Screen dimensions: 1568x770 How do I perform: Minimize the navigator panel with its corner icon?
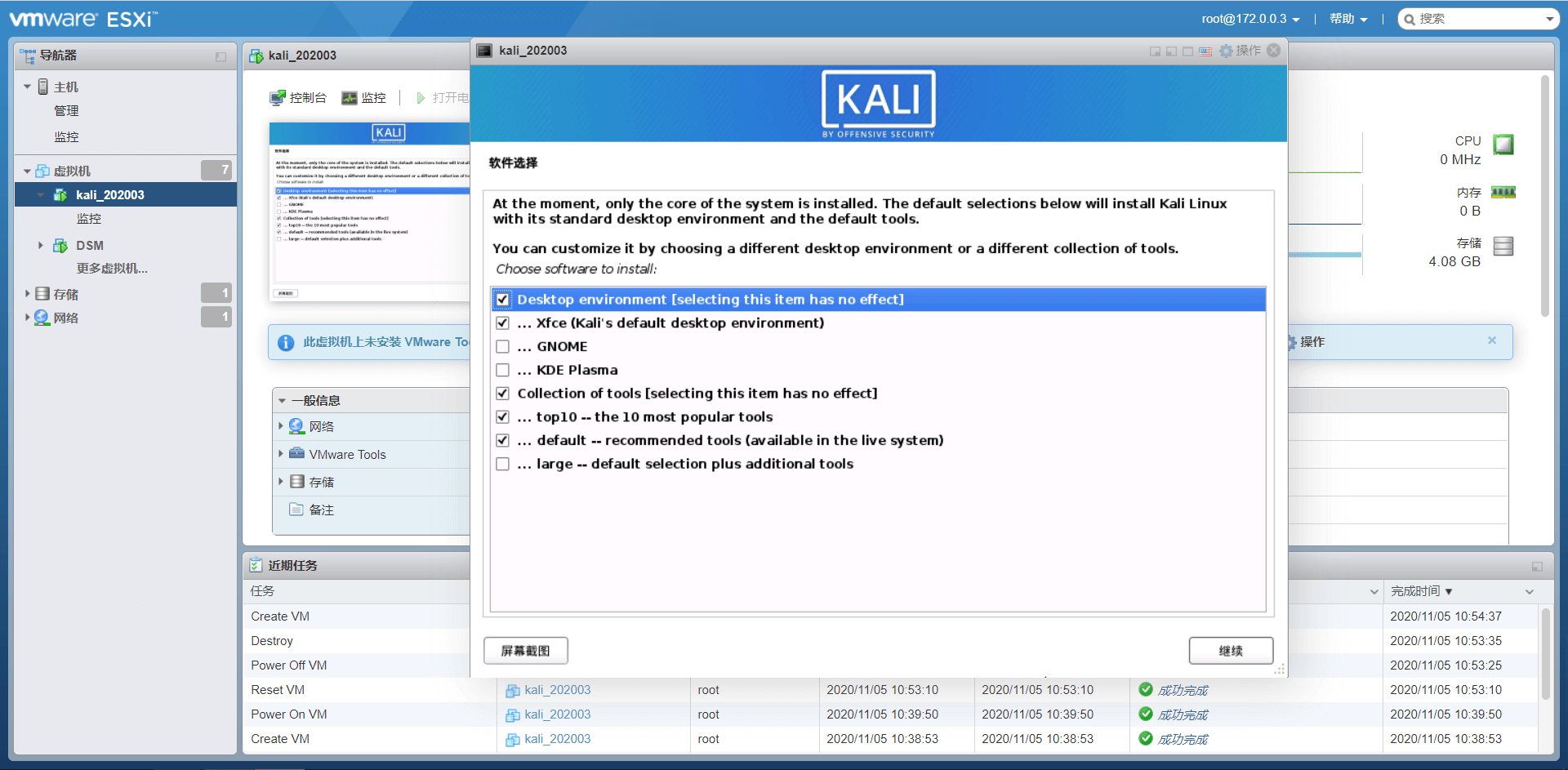220,56
